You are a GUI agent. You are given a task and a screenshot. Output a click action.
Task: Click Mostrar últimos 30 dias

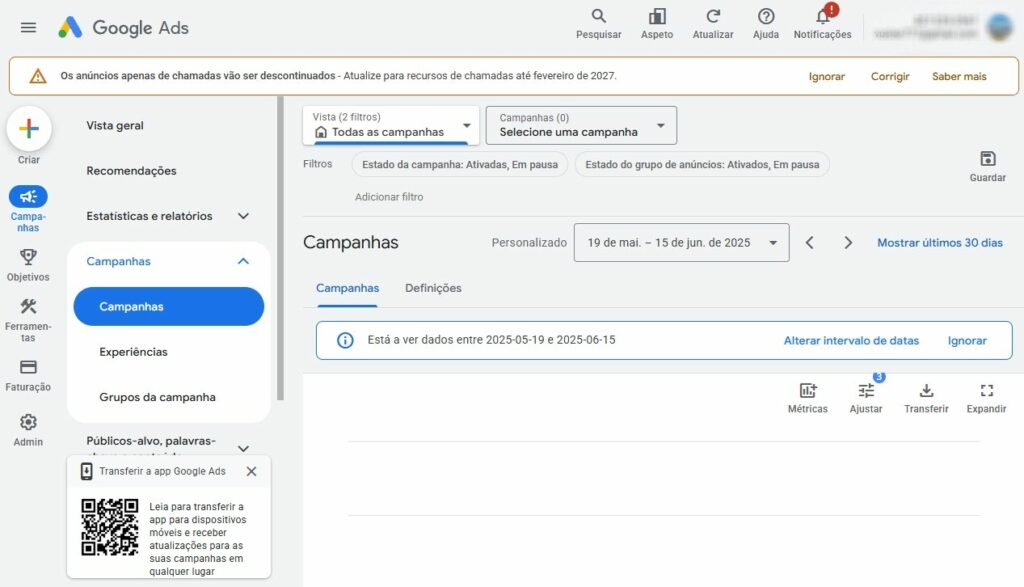[x=940, y=242]
